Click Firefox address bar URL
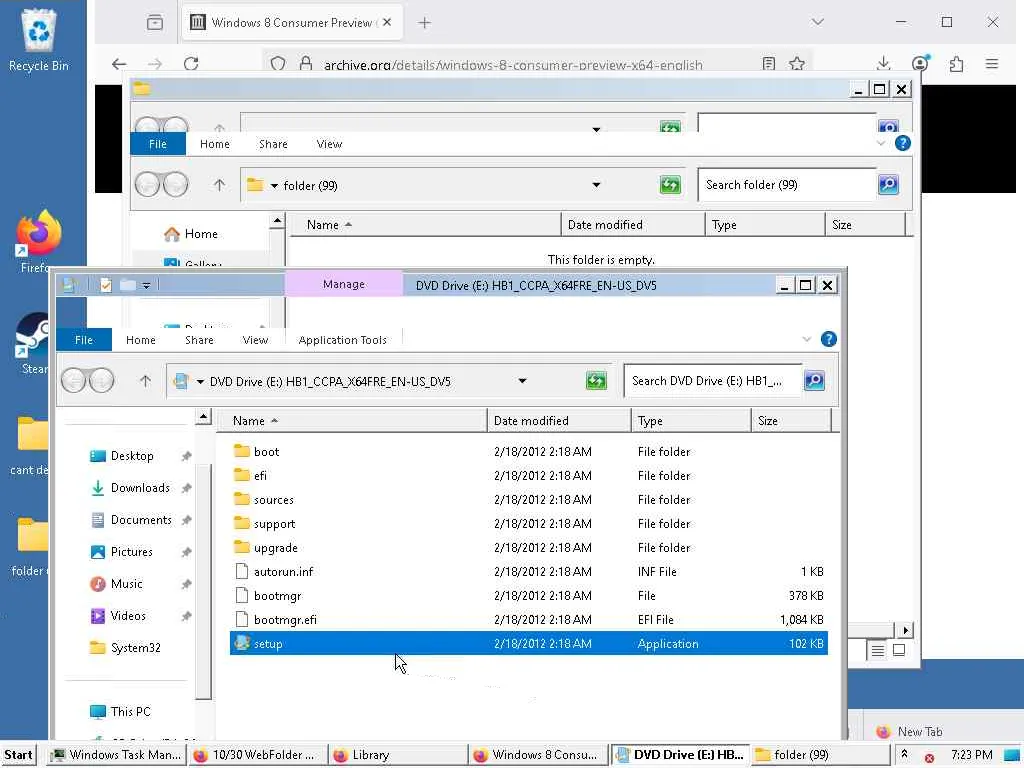The width and height of the screenshot is (1024, 768). (513, 65)
